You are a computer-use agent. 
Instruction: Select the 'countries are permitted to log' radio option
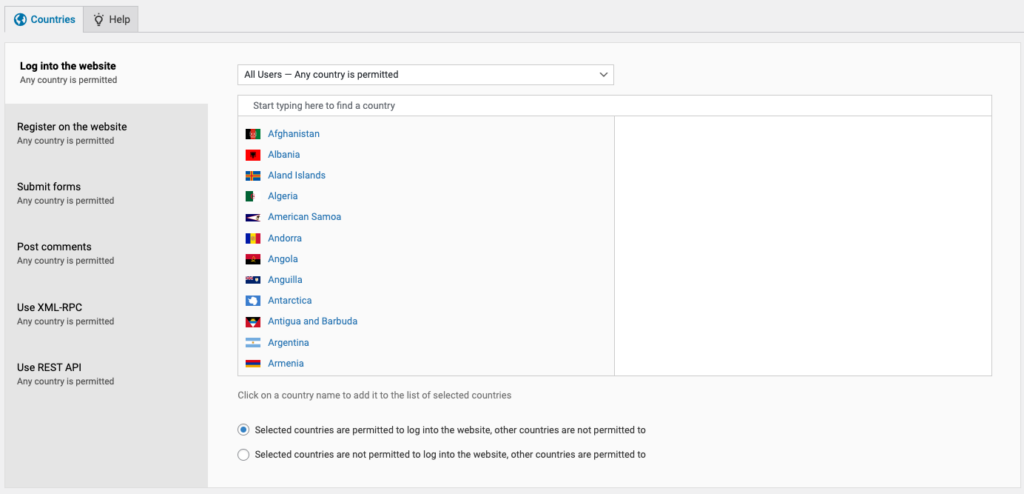pos(244,430)
